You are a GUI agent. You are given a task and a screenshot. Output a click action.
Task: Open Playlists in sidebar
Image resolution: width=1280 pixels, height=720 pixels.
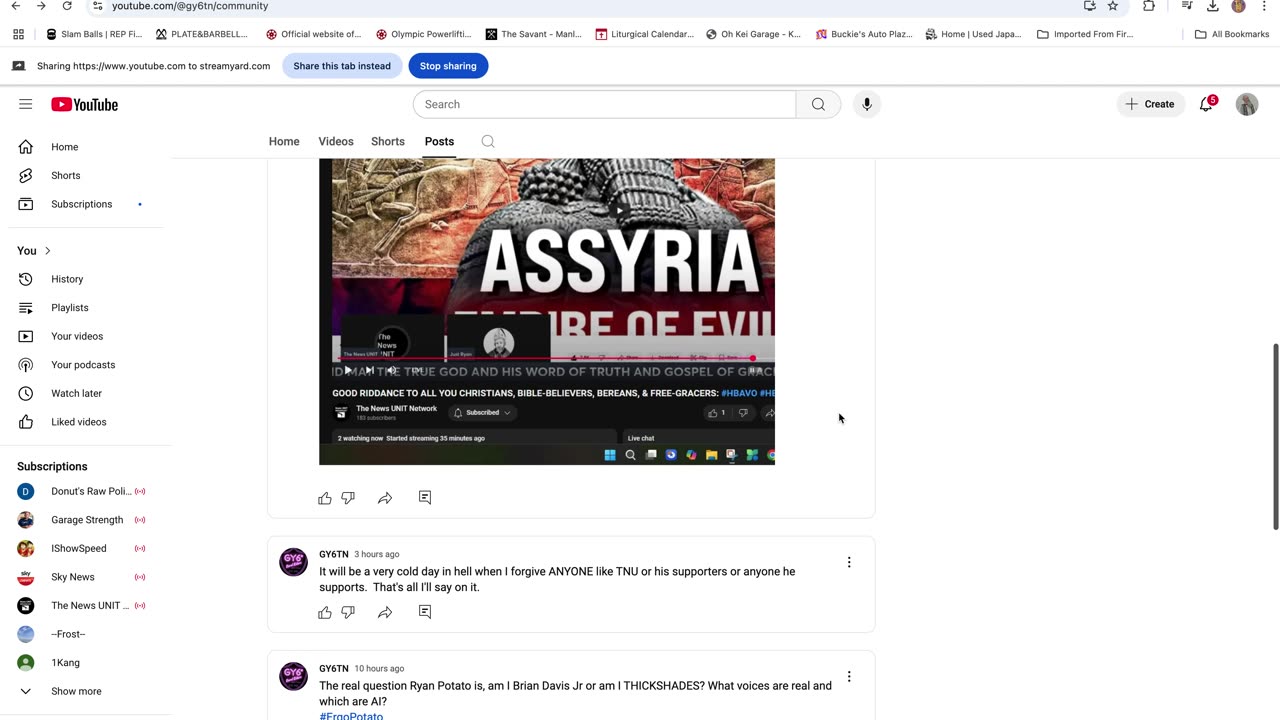click(86, 308)
